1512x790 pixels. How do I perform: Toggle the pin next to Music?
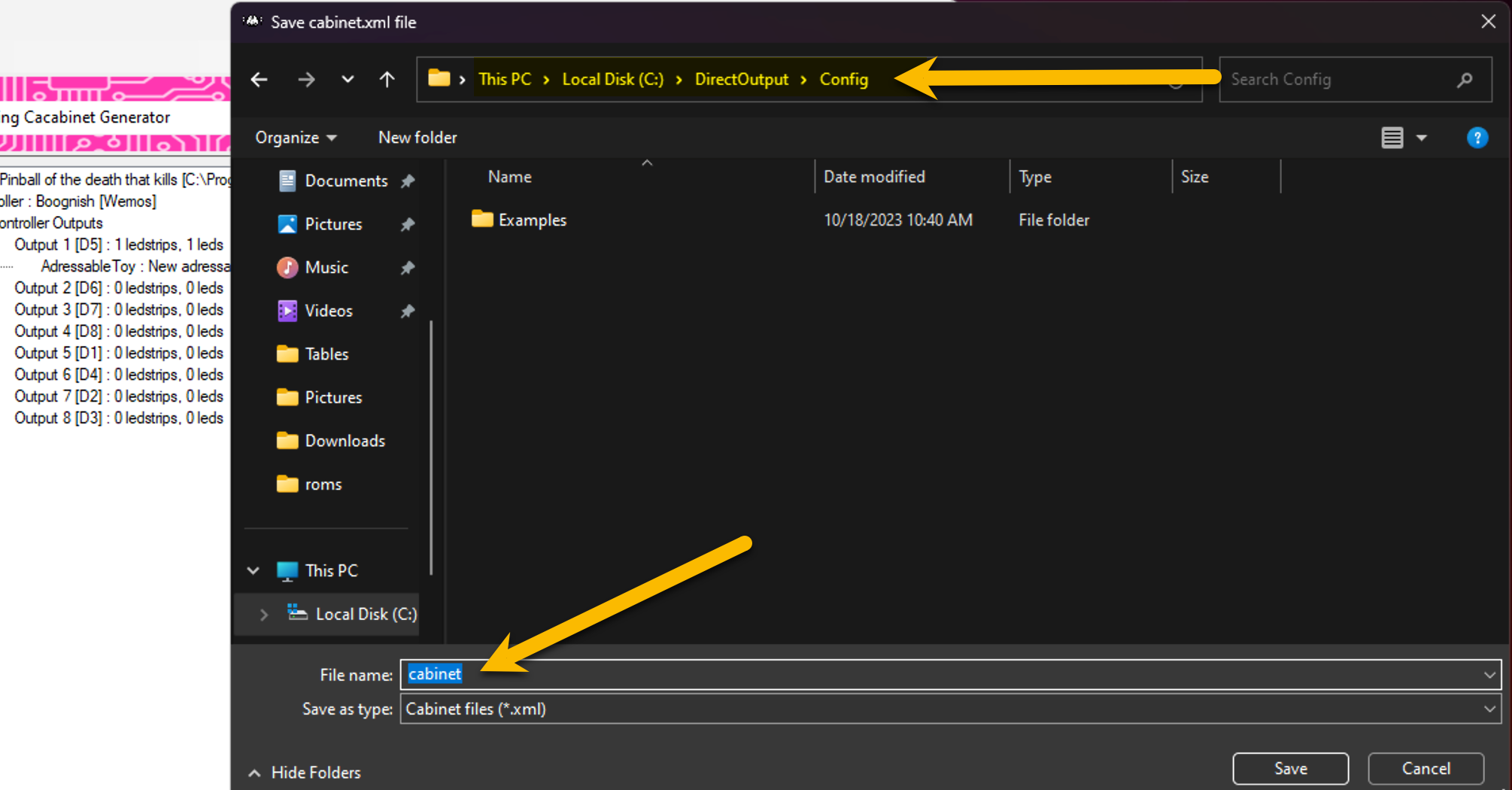[x=408, y=268]
